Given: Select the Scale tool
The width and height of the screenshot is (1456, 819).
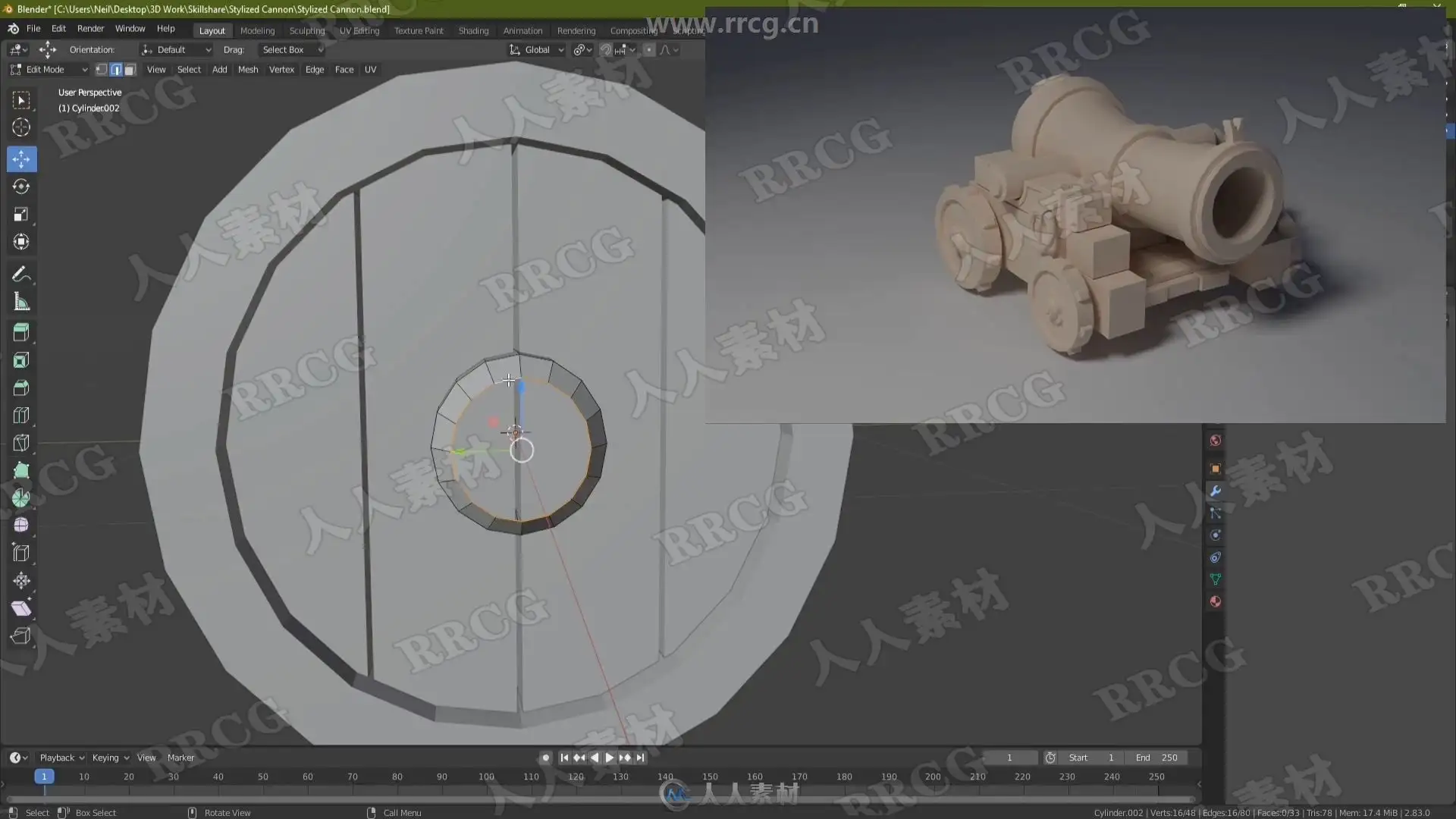Looking at the screenshot, I should tap(21, 215).
